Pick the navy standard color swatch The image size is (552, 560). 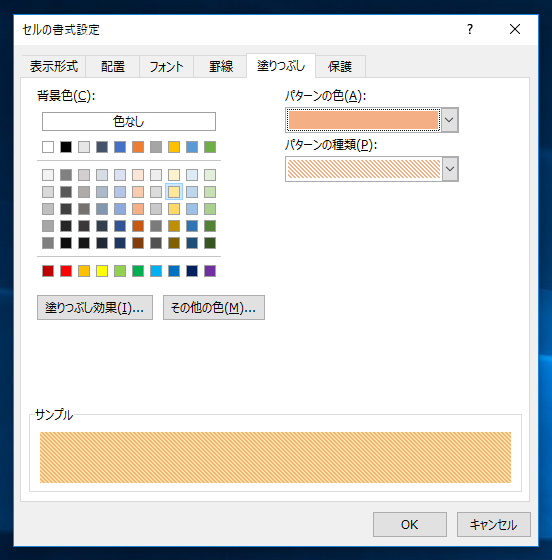pyautogui.click(x=192, y=271)
